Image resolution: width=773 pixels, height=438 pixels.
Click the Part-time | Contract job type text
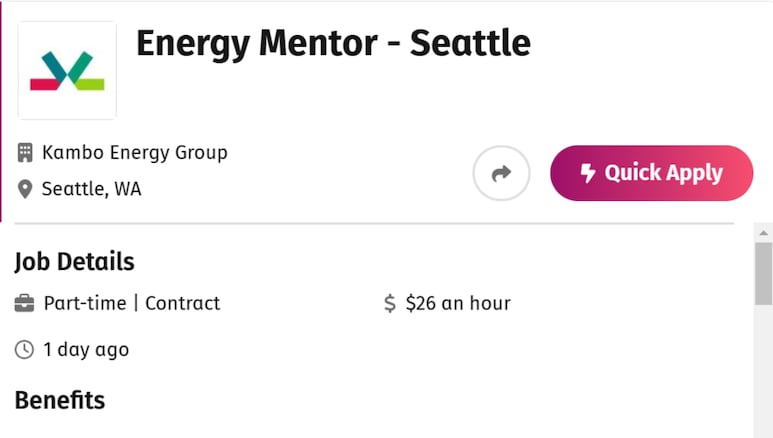[132, 303]
